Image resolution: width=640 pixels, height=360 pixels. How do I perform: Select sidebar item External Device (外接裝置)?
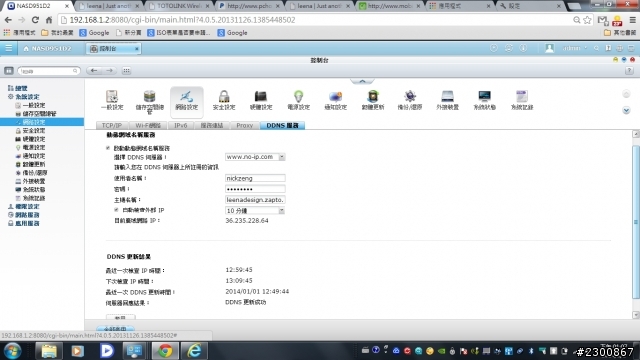(x=31, y=181)
